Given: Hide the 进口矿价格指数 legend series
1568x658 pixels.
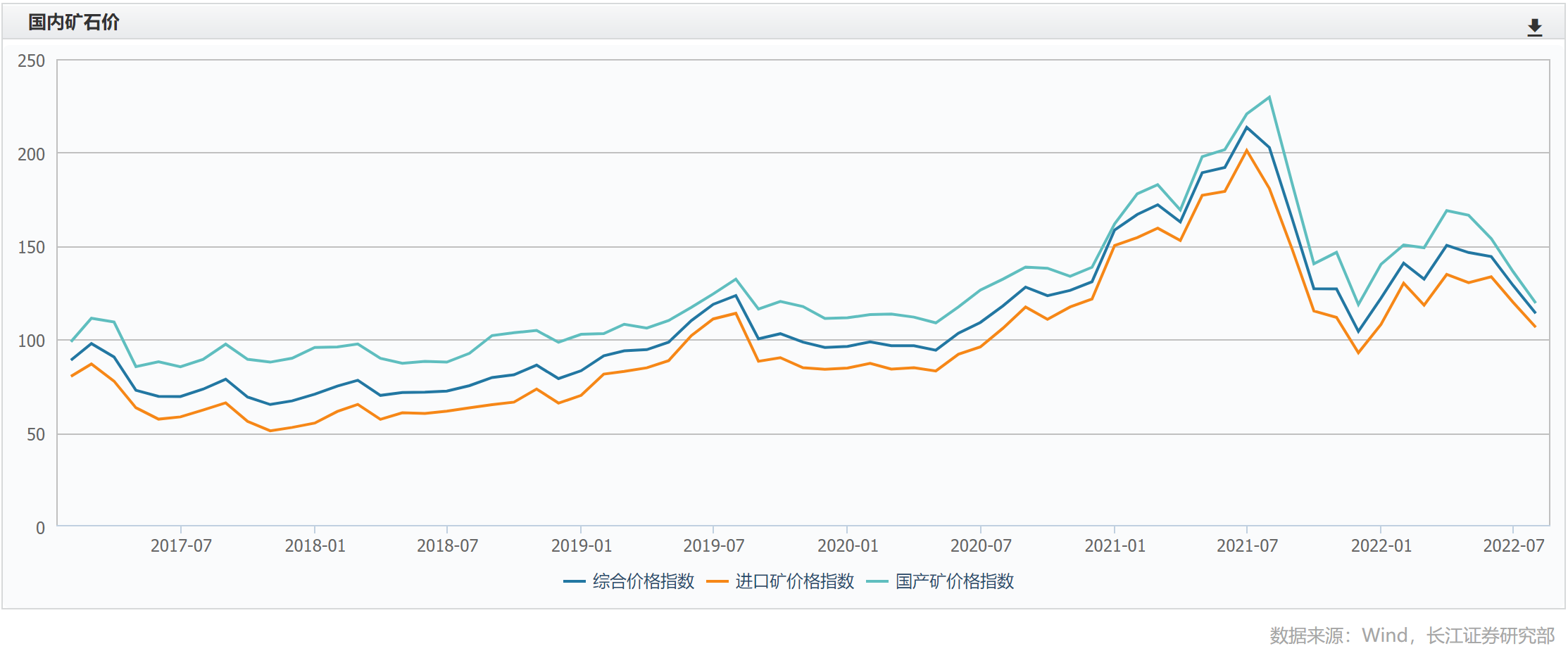Looking at the screenshot, I should click(794, 581).
